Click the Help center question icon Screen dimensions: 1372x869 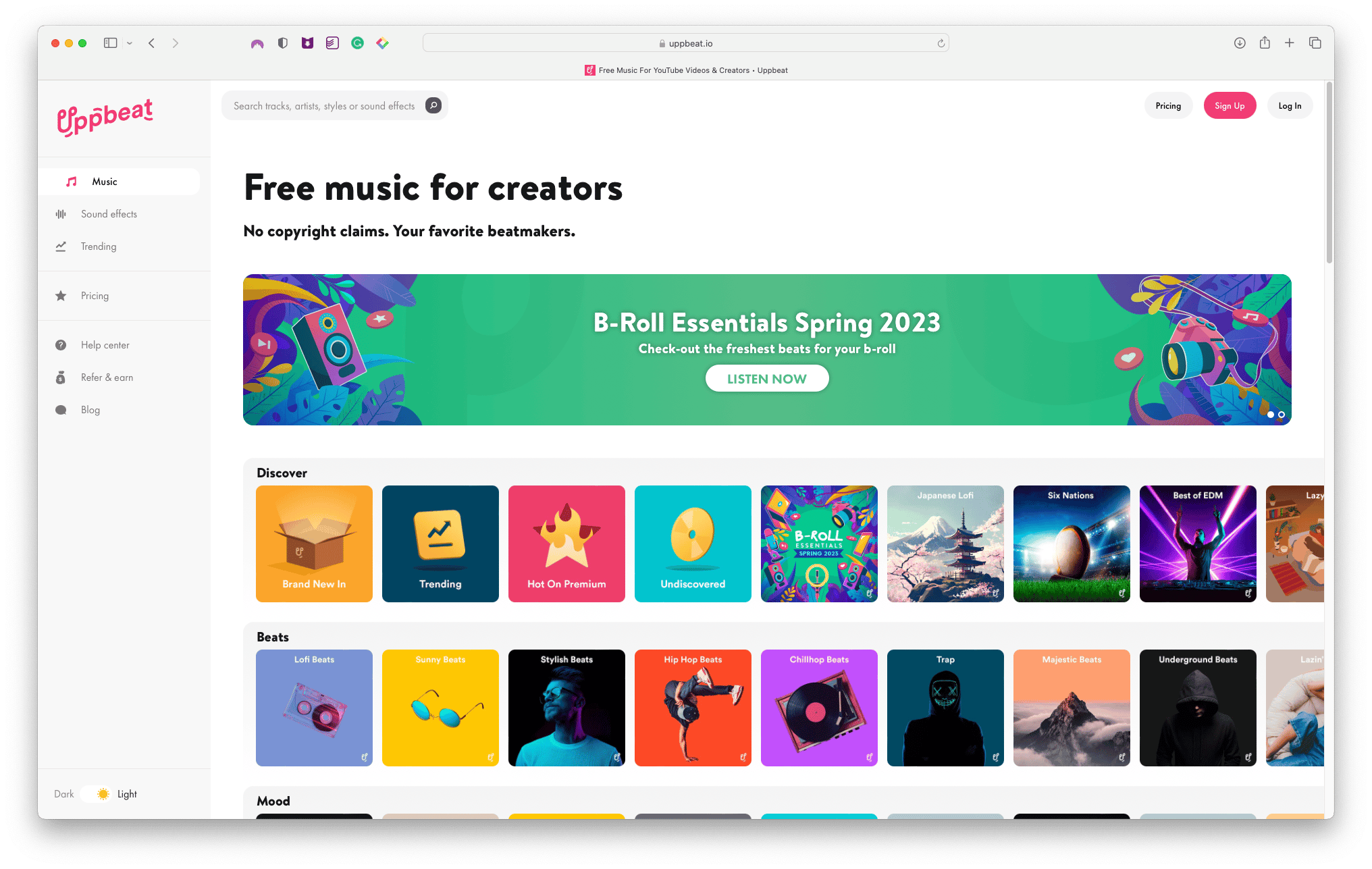tap(61, 345)
